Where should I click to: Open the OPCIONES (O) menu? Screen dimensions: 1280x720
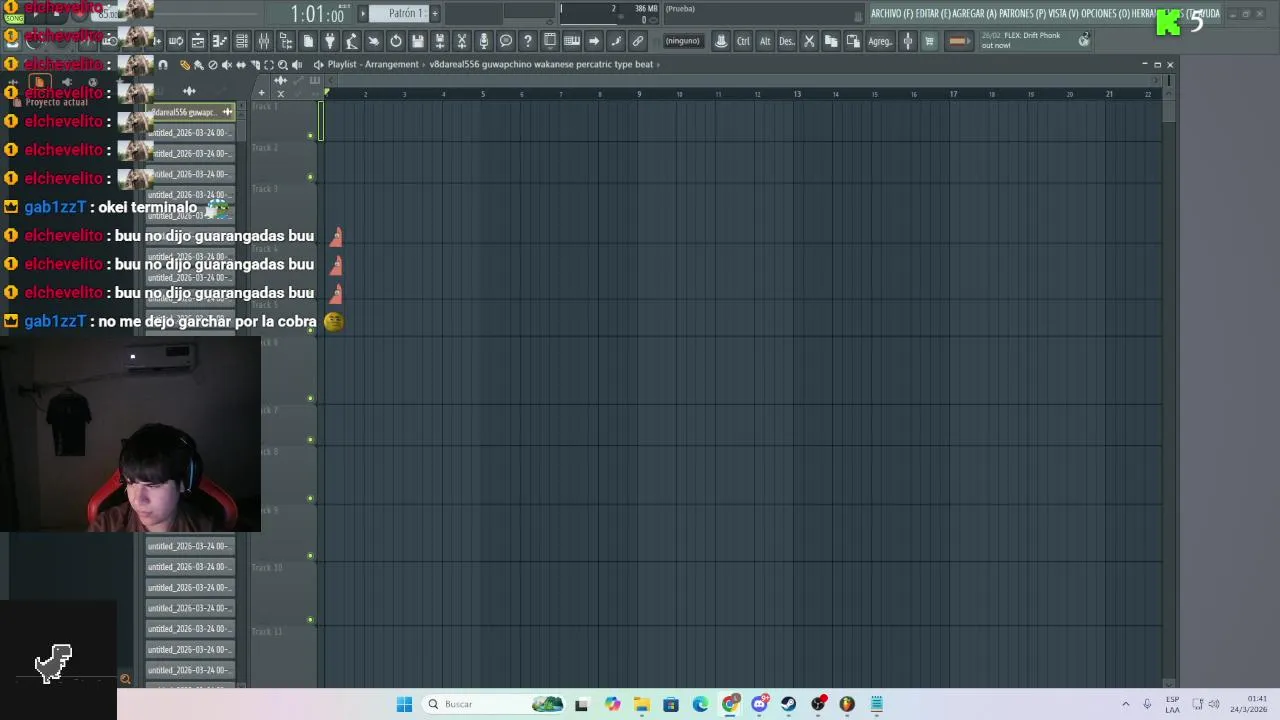pyautogui.click(x=1106, y=13)
